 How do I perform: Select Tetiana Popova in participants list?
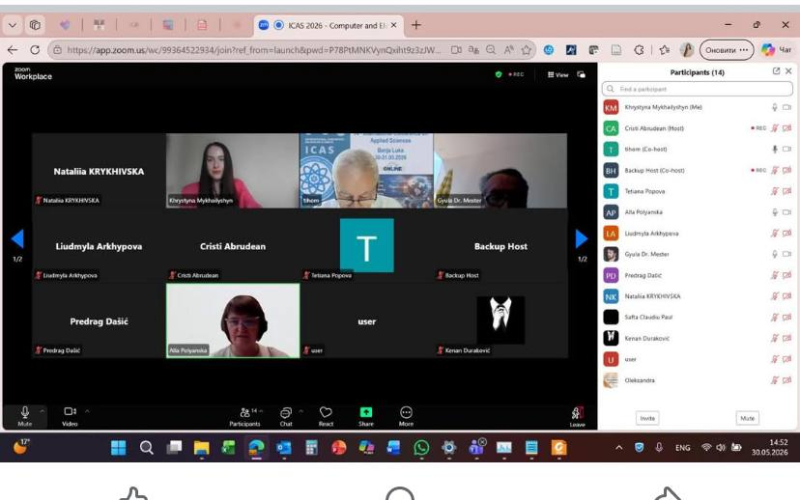pyautogui.click(x=697, y=191)
